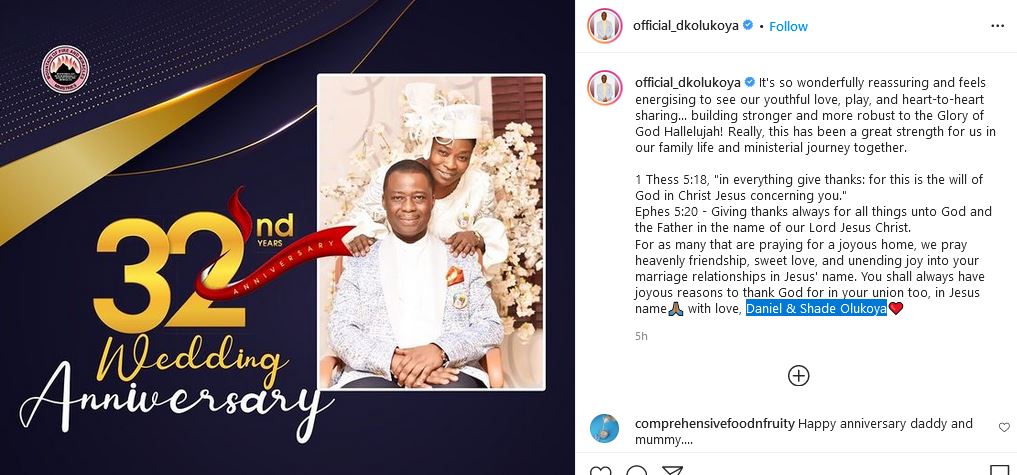Open the comment bubble icon
1017x475 pixels.
click(x=637, y=470)
